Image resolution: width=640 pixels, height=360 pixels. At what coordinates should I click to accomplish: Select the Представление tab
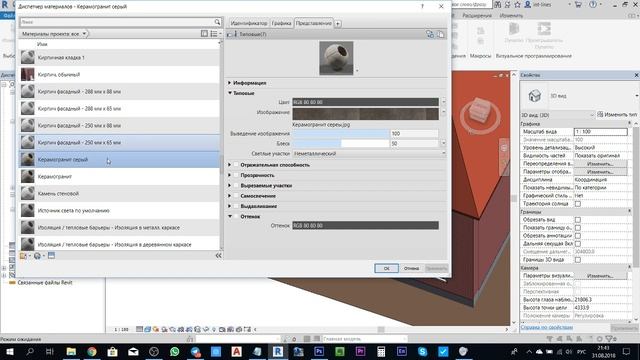[x=313, y=23]
